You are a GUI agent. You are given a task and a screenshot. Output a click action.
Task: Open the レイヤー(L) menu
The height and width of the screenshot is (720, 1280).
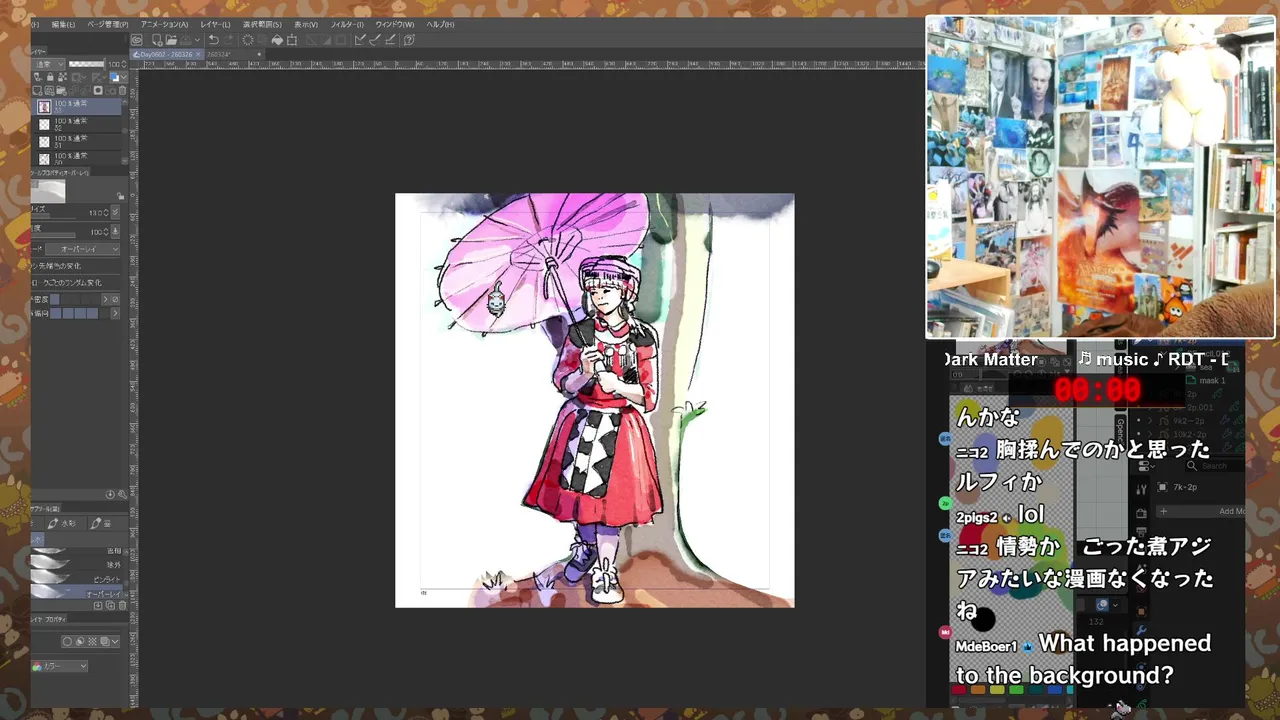(215, 24)
